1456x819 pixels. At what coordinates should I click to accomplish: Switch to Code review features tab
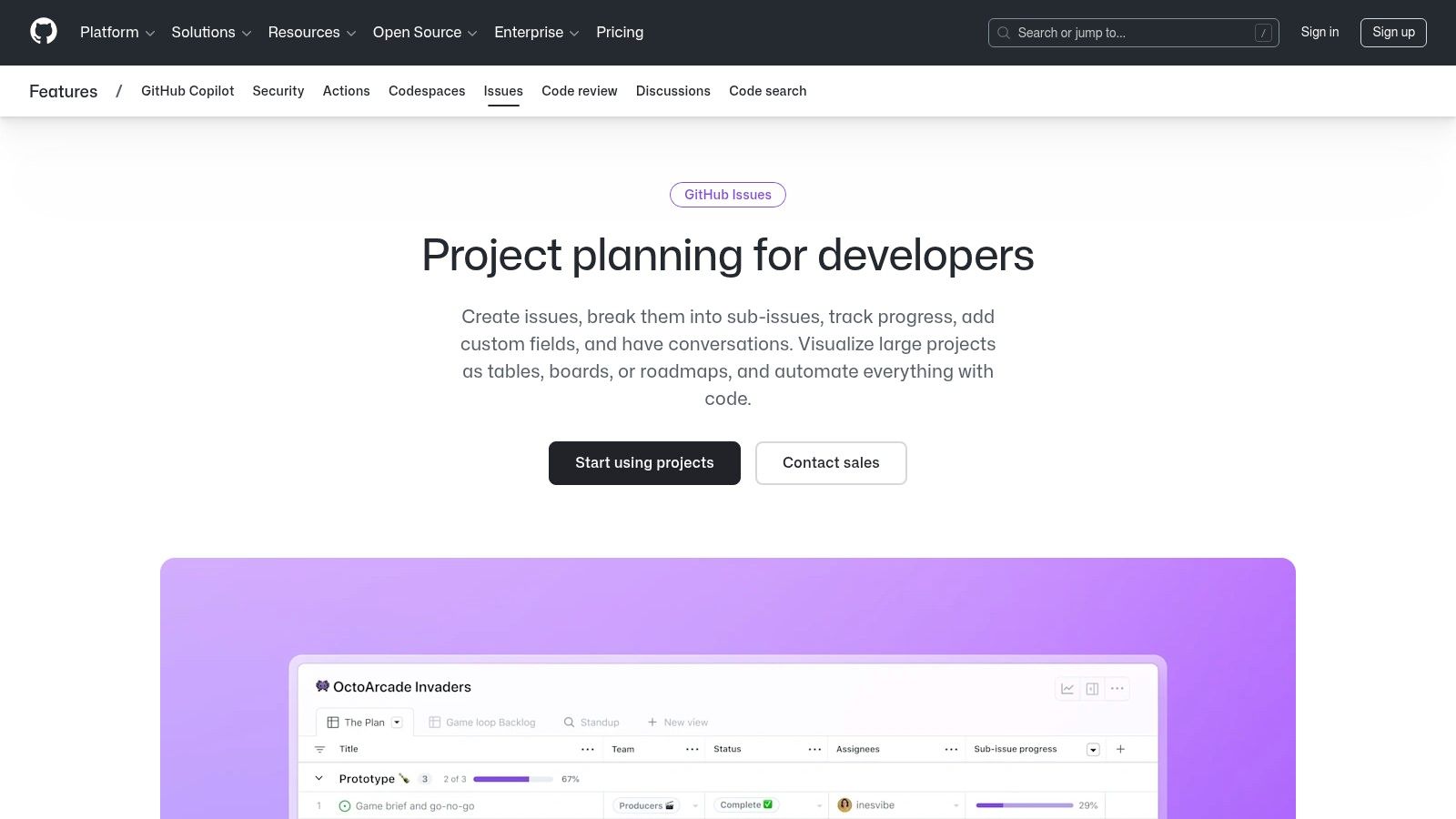pos(579,91)
